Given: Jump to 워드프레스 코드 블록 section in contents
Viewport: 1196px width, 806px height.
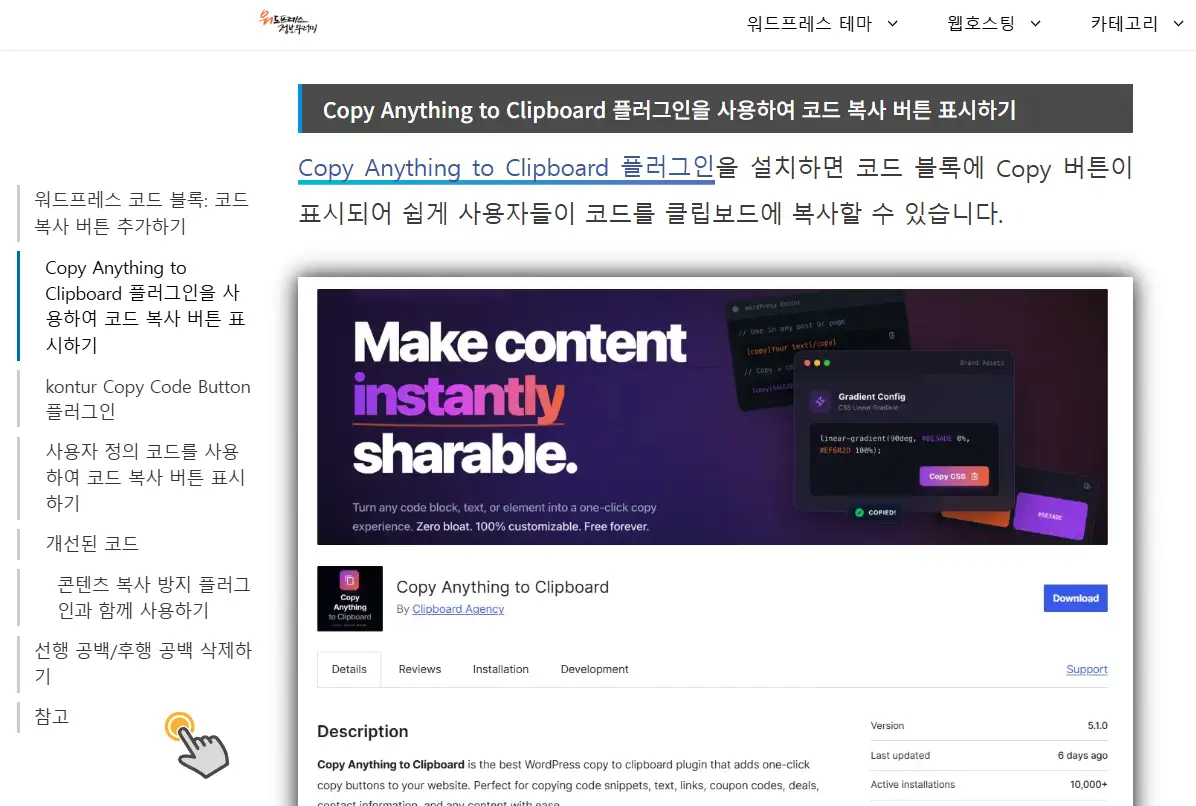Looking at the screenshot, I should point(141,213).
